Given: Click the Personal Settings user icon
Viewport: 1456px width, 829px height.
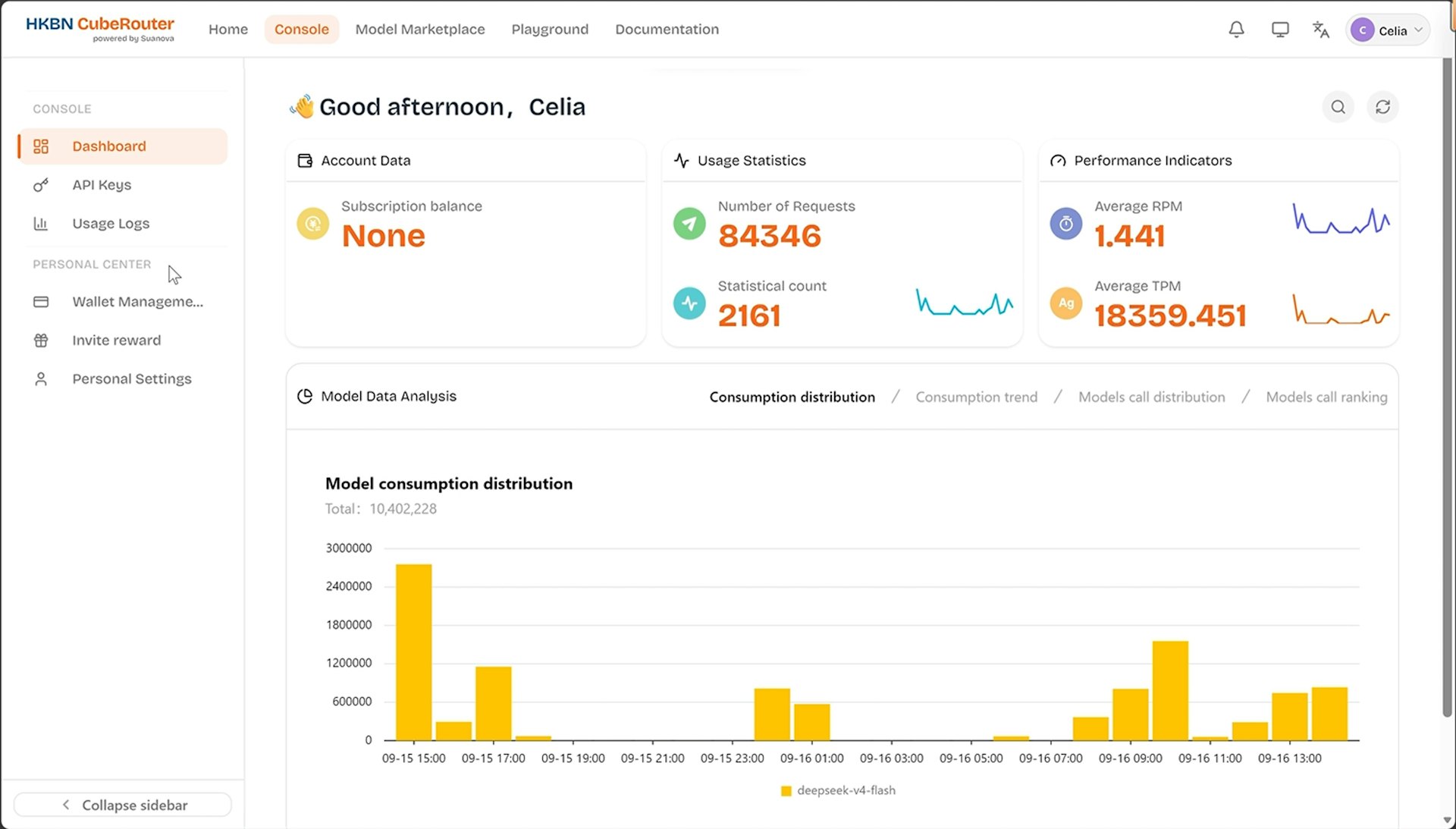Looking at the screenshot, I should coord(41,379).
